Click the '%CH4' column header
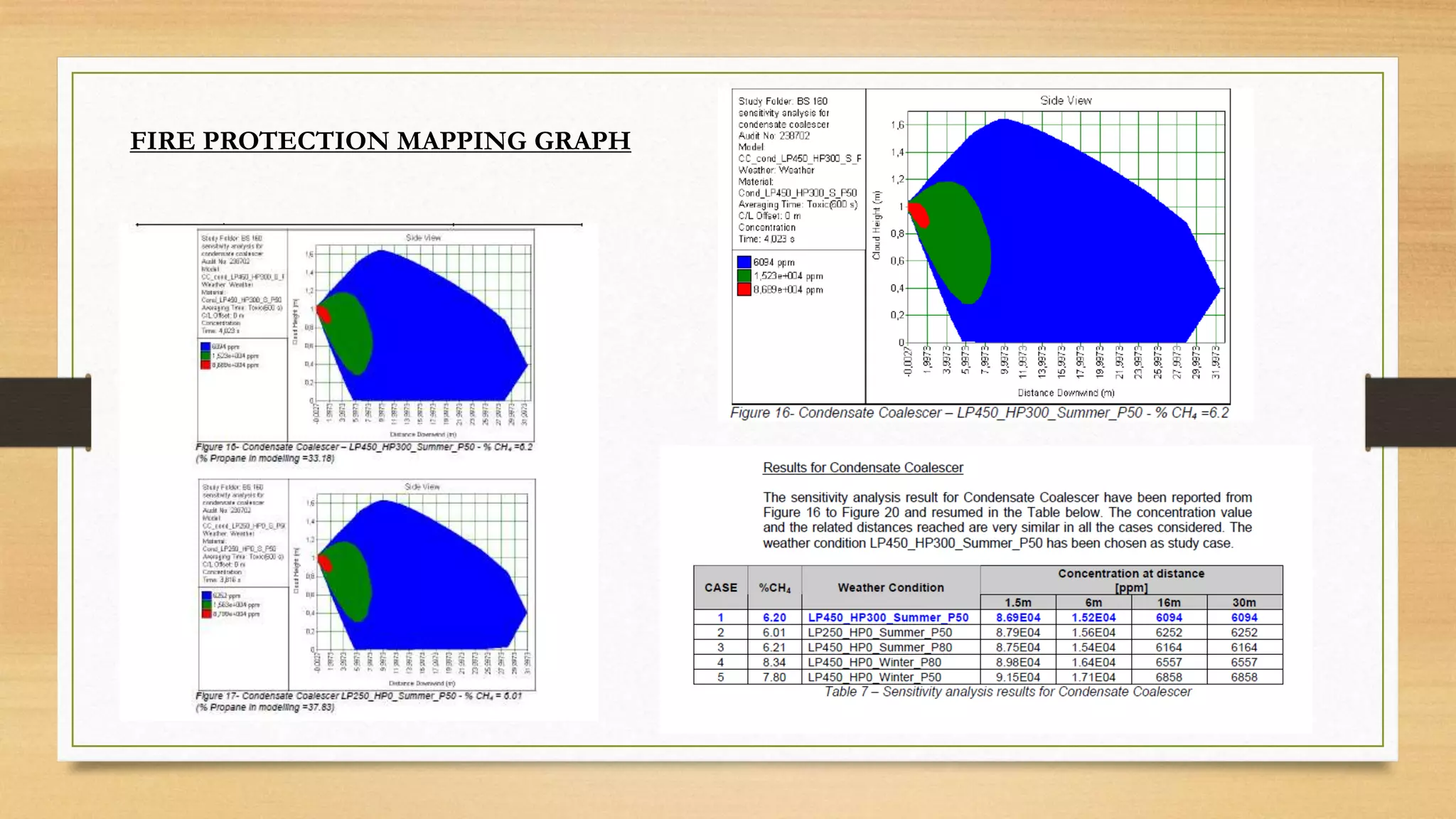Screen dimensions: 1456x819 tap(774, 588)
